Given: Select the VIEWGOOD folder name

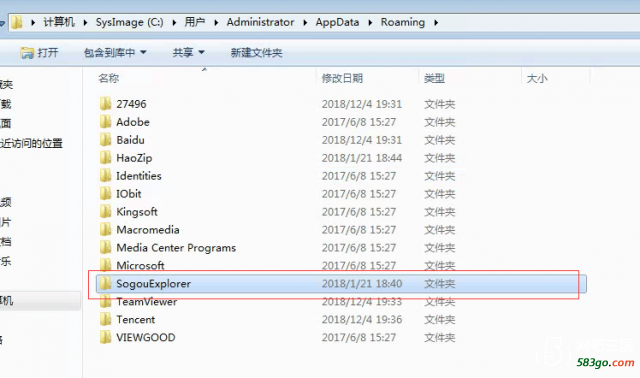Looking at the screenshot, I should coord(146,337).
